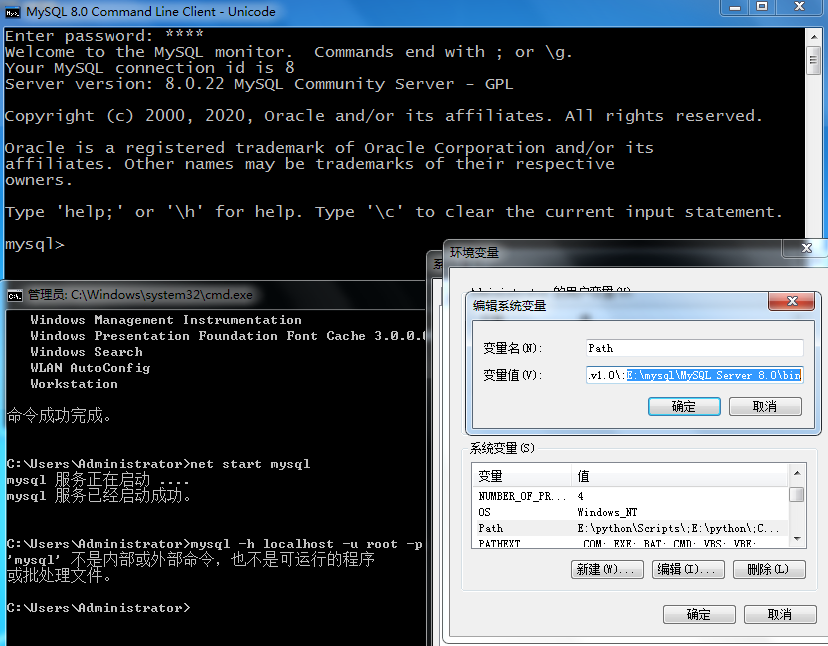The width and height of the screenshot is (828, 646).
Task: Click the 不是内部或外部命令 error line
Action: (191, 559)
